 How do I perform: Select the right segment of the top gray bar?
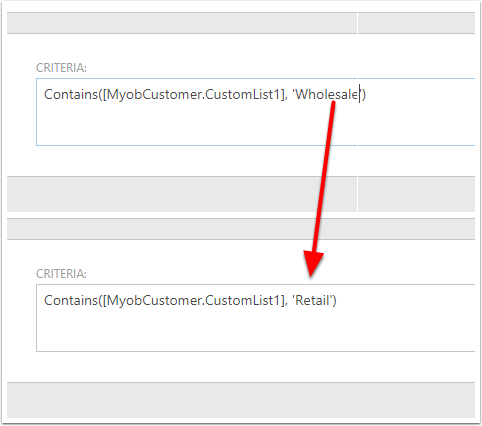pos(416,23)
